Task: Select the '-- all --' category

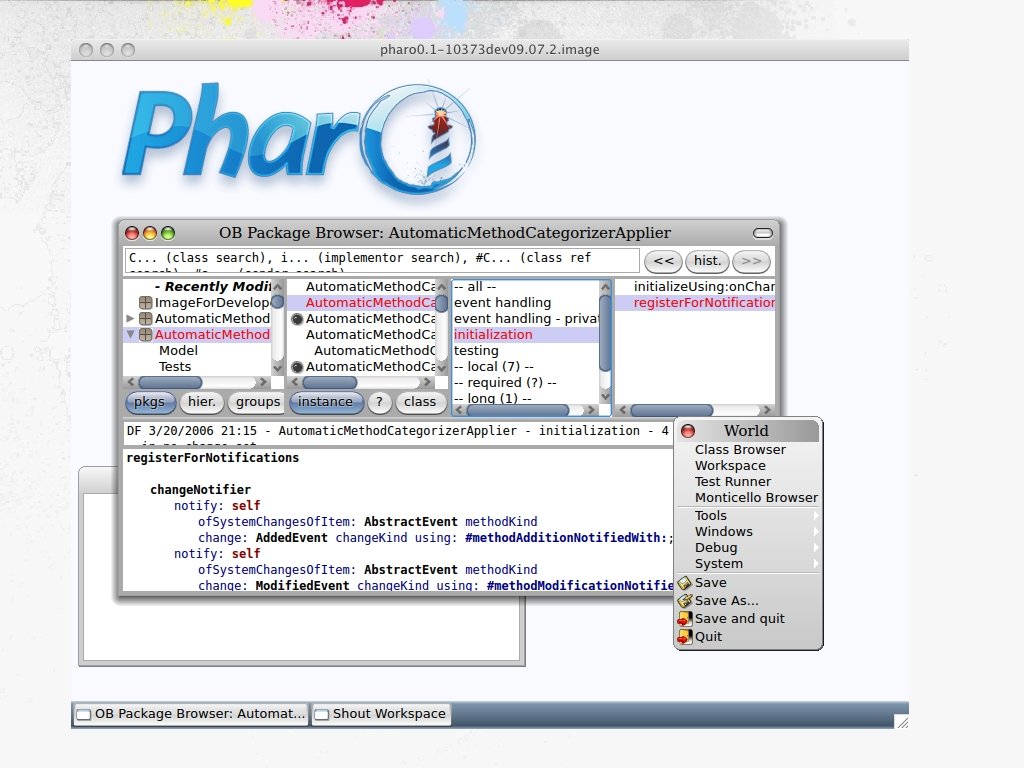Action: pos(526,287)
